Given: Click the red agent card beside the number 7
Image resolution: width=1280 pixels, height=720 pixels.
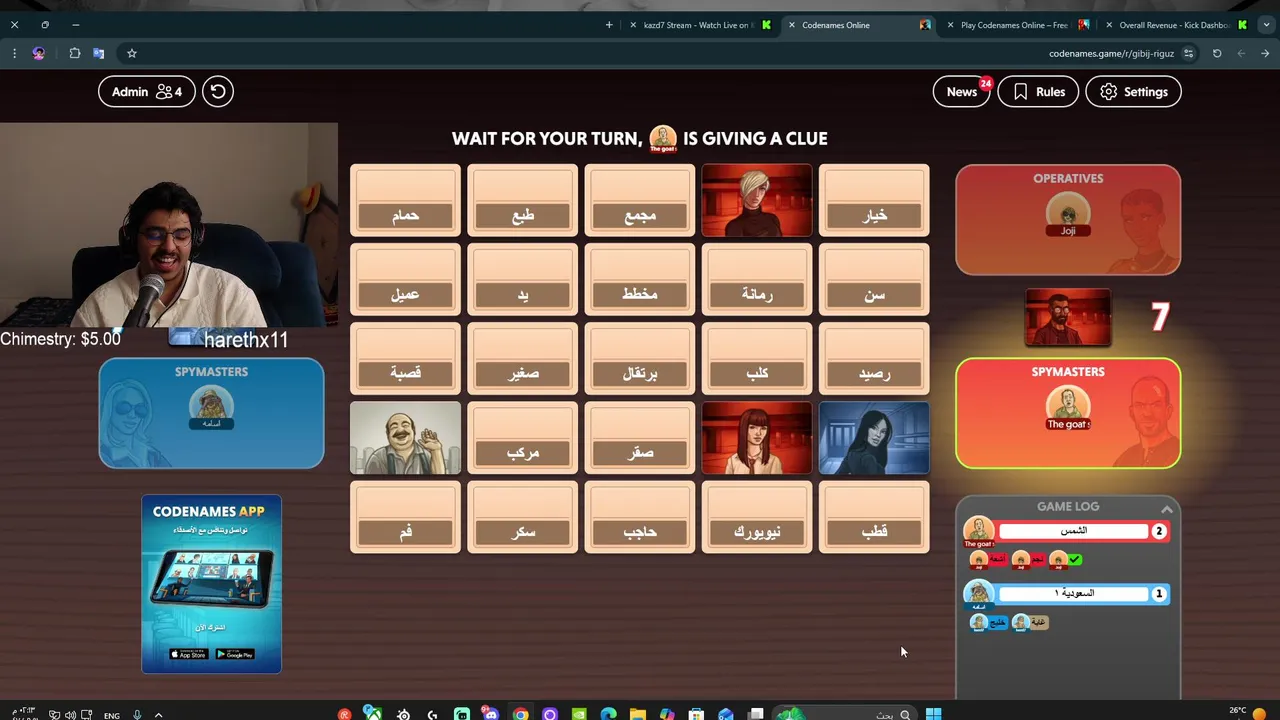Looking at the screenshot, I should pyautogui.click(x=1067, y=318).
